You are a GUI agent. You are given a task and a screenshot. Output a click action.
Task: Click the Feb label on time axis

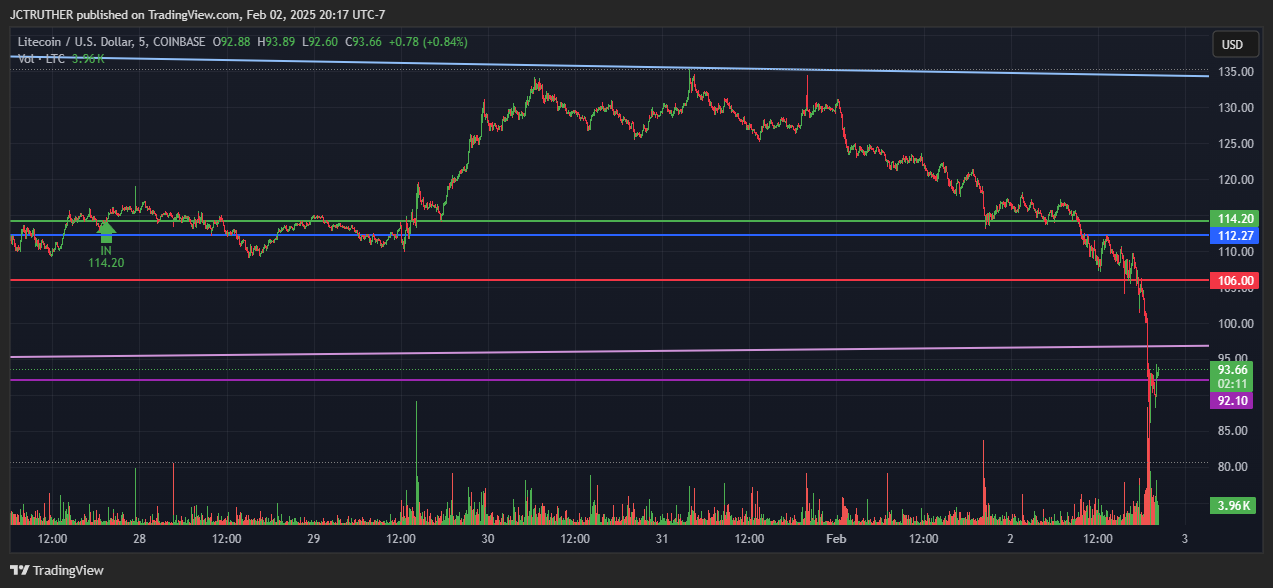pyautogui.click(x=836, y=539)
